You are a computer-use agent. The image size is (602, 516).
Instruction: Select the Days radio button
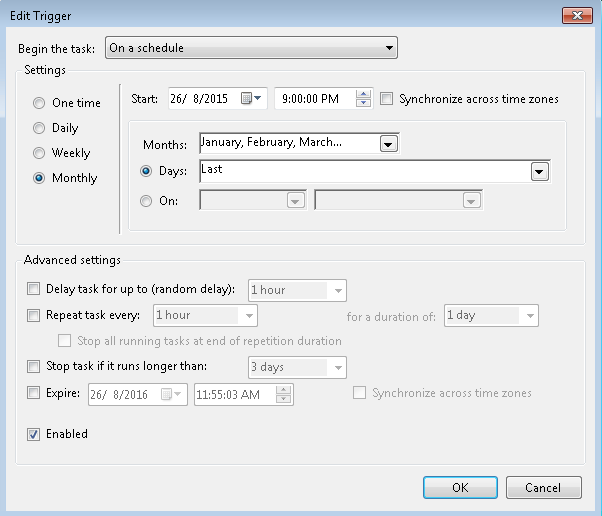146,171
